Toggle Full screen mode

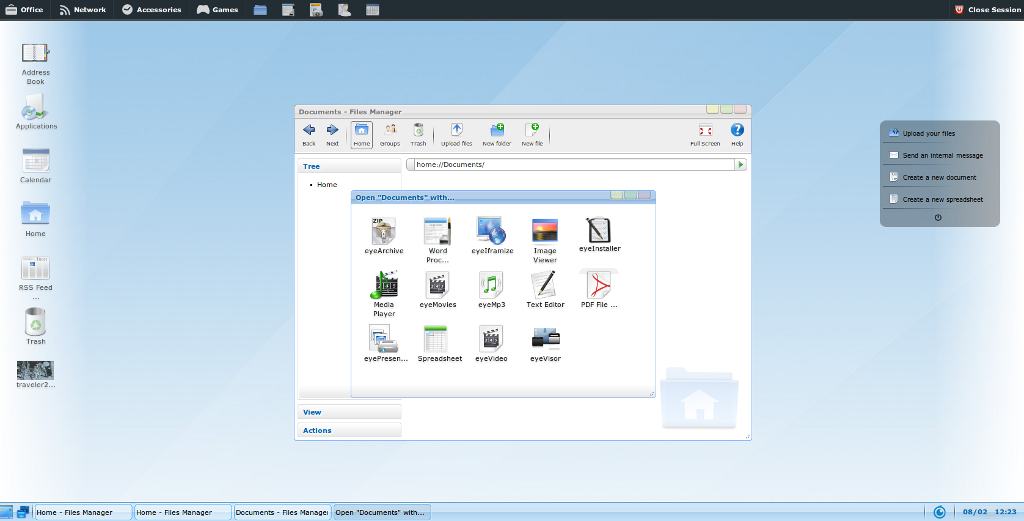(705, 134)
